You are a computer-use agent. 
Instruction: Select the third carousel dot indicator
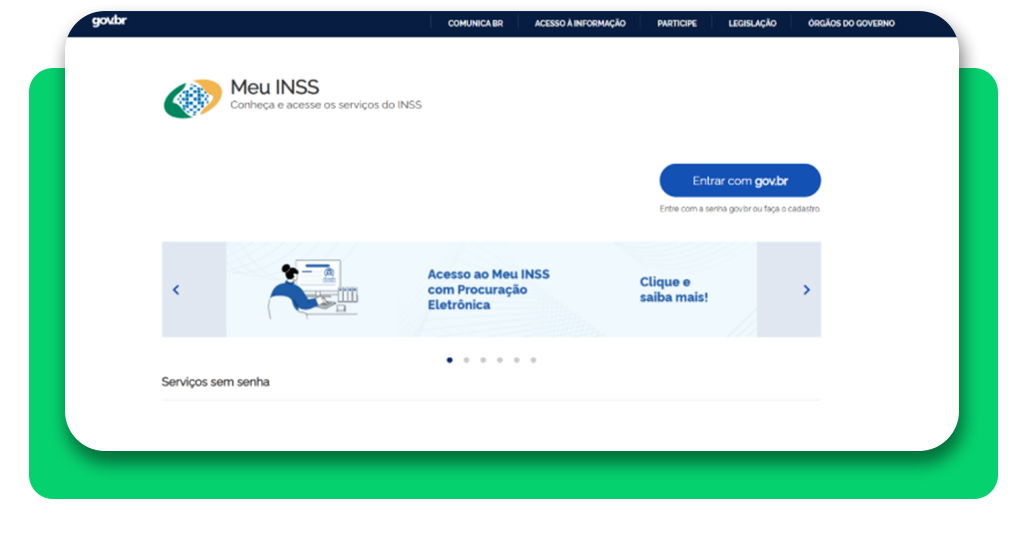483,360
